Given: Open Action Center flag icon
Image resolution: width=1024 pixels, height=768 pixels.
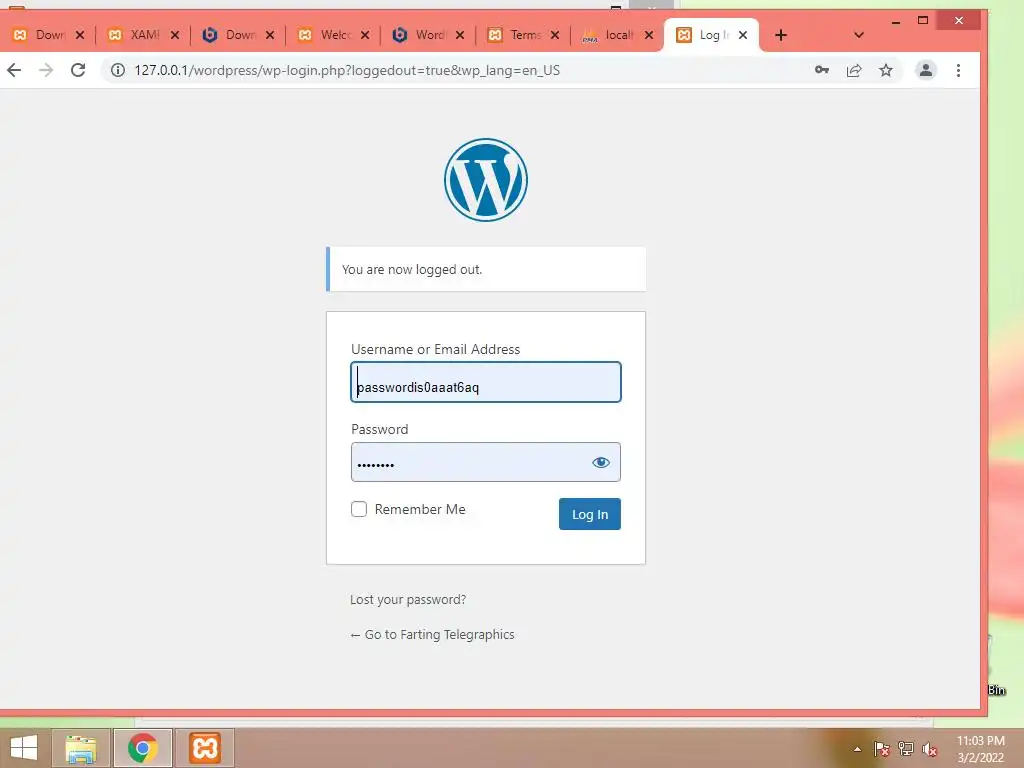Looking at the screenshot, I should click(x=882, y=749).
